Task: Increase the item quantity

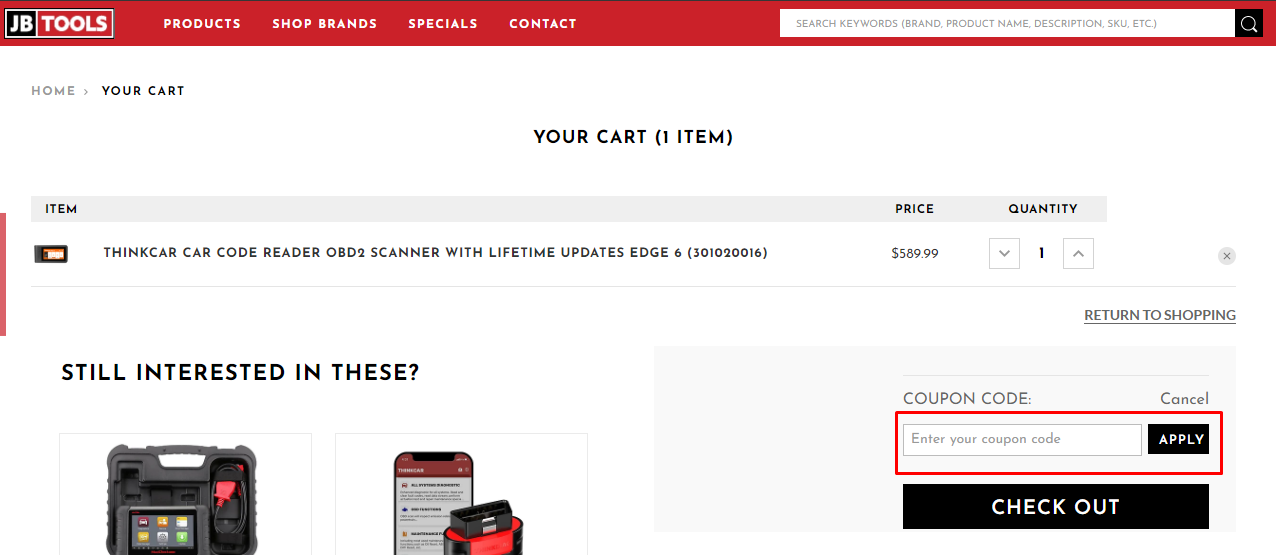Action: [x=1078, y=254]
